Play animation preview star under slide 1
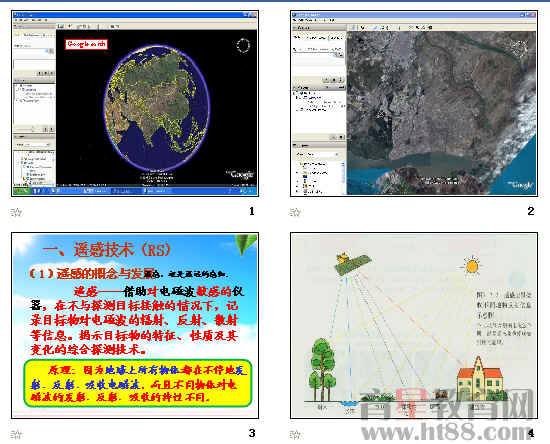Screen dimensions: 550x444 point(16,212)
